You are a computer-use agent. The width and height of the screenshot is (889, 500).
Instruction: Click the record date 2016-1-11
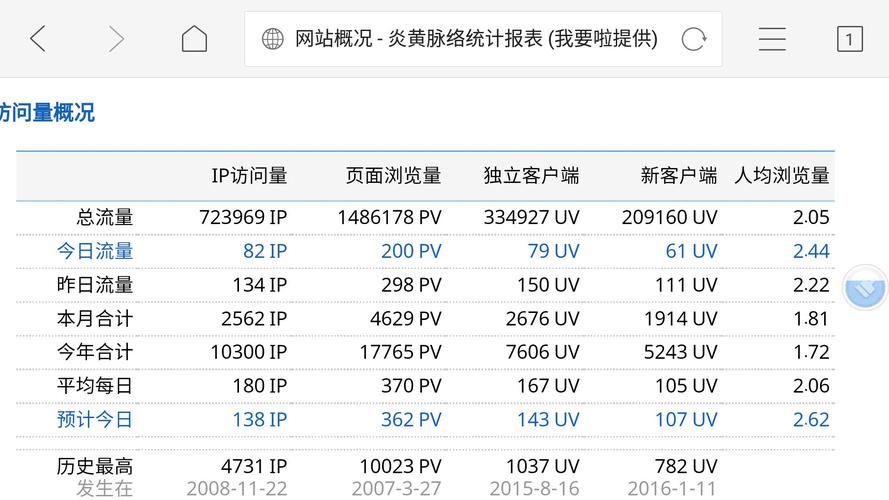pos(672,488)
